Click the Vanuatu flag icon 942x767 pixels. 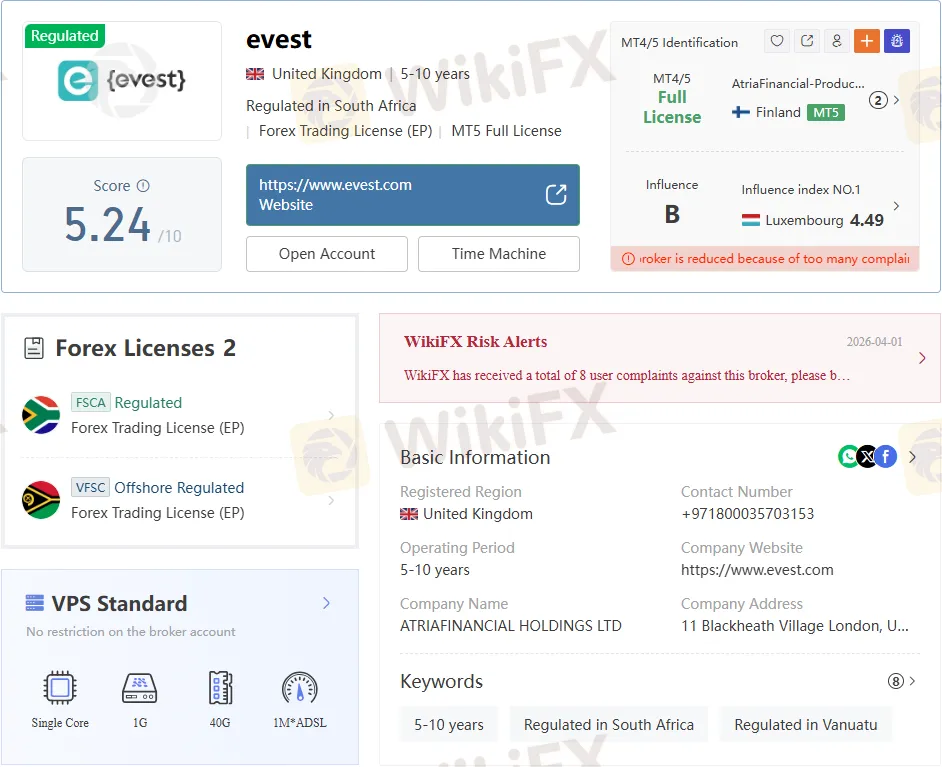tap(41, 500)
